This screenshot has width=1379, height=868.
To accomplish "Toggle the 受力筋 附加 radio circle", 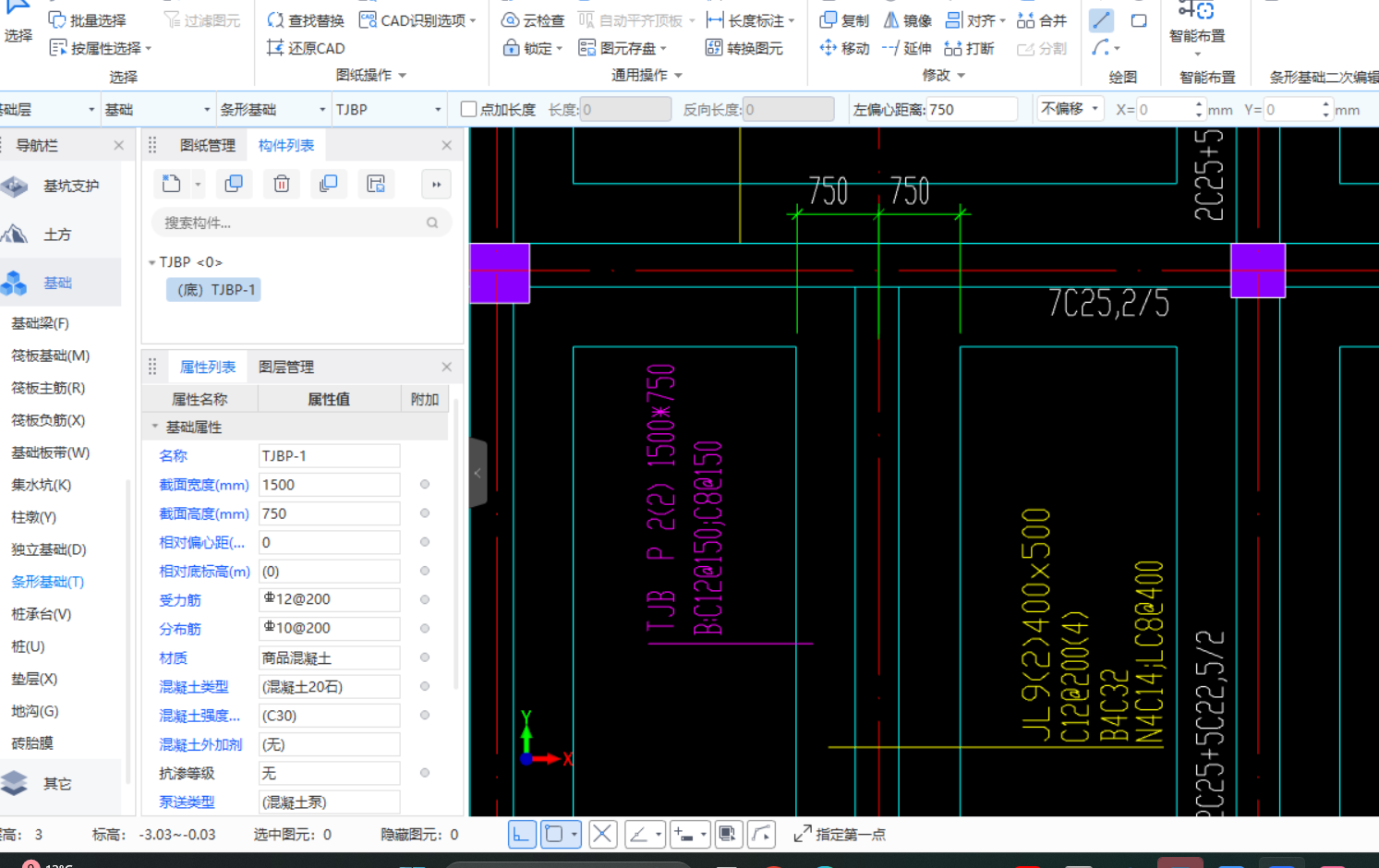I will 425,600.
